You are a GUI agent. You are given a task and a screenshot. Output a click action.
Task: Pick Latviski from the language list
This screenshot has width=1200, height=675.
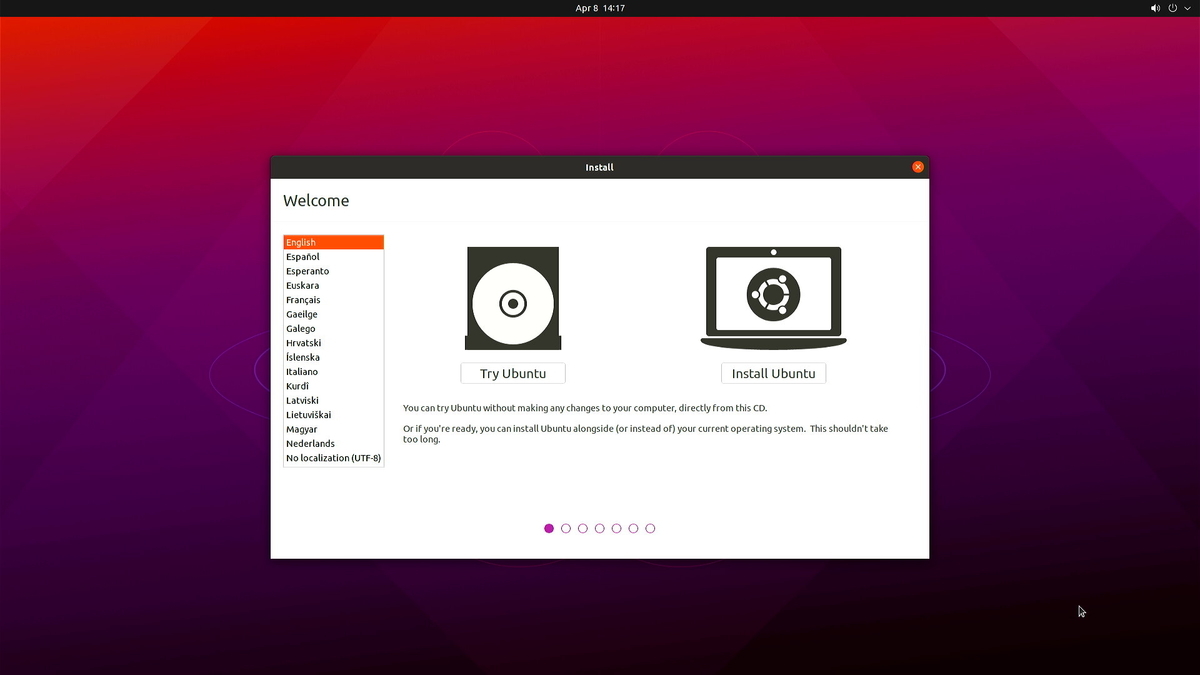tap(334, 400)
